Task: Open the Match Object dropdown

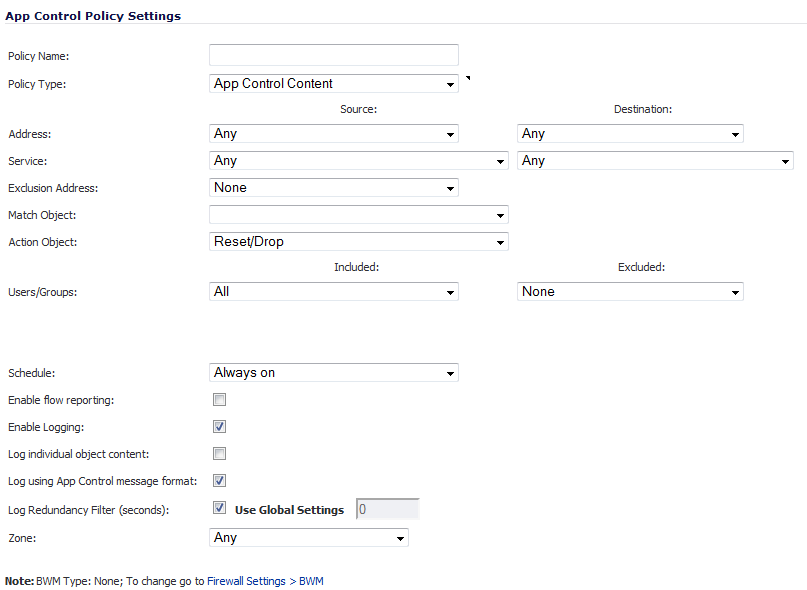Action: coord(359,215)
